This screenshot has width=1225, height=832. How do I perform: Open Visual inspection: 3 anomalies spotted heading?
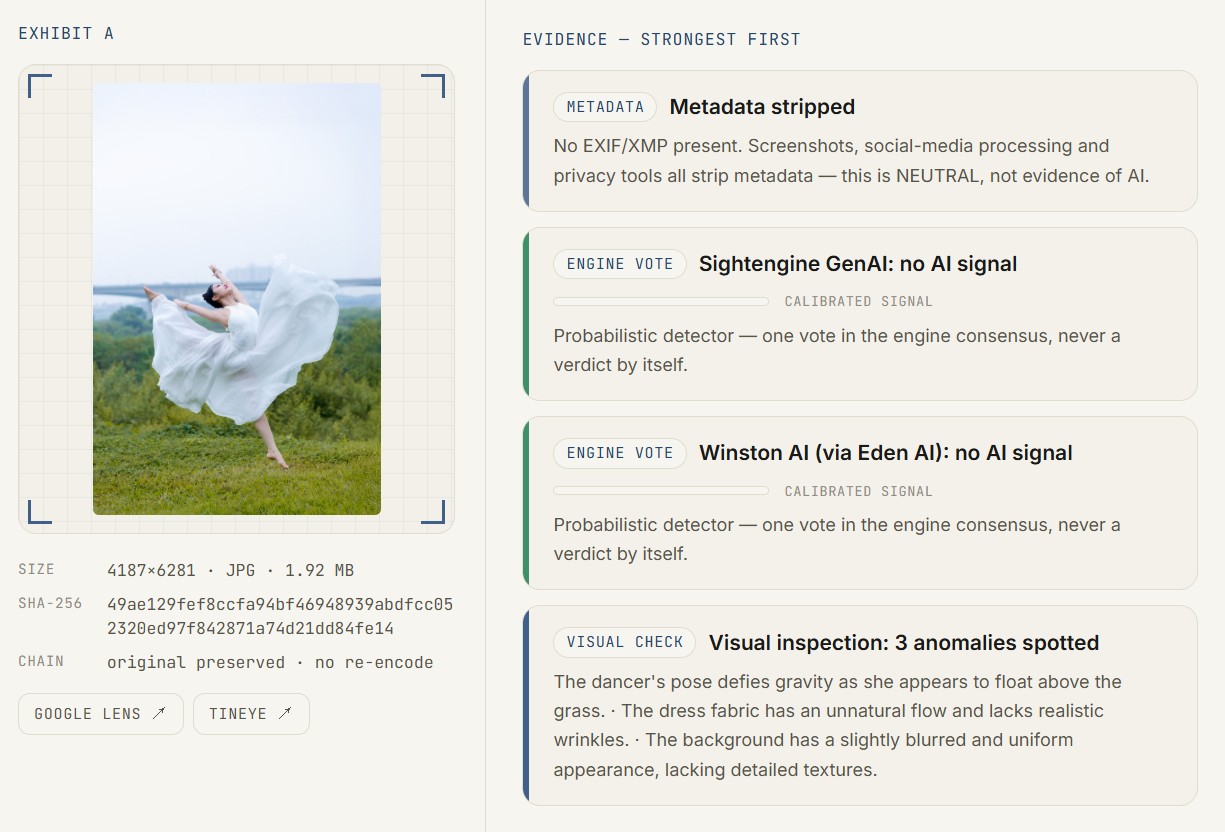(904, 642)
